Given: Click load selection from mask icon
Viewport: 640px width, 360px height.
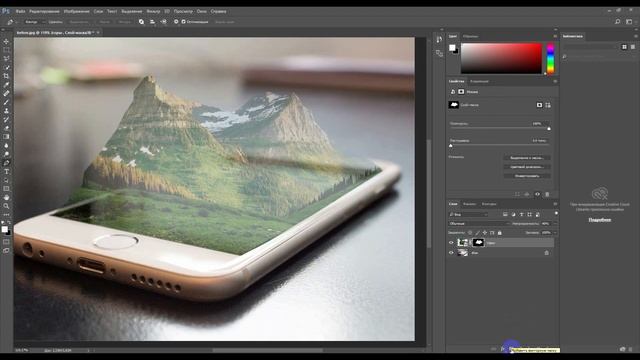Looking at the screenshot, I should (517, 194).
